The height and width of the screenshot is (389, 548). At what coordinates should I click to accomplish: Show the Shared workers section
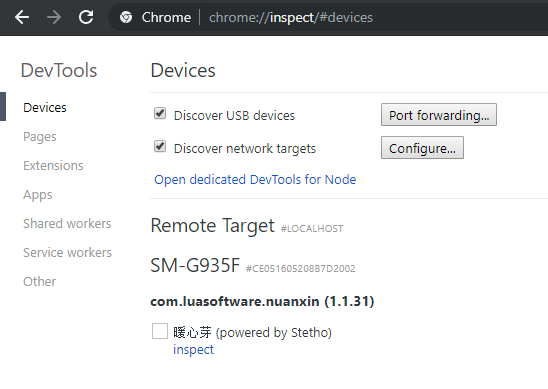(67, 224)
